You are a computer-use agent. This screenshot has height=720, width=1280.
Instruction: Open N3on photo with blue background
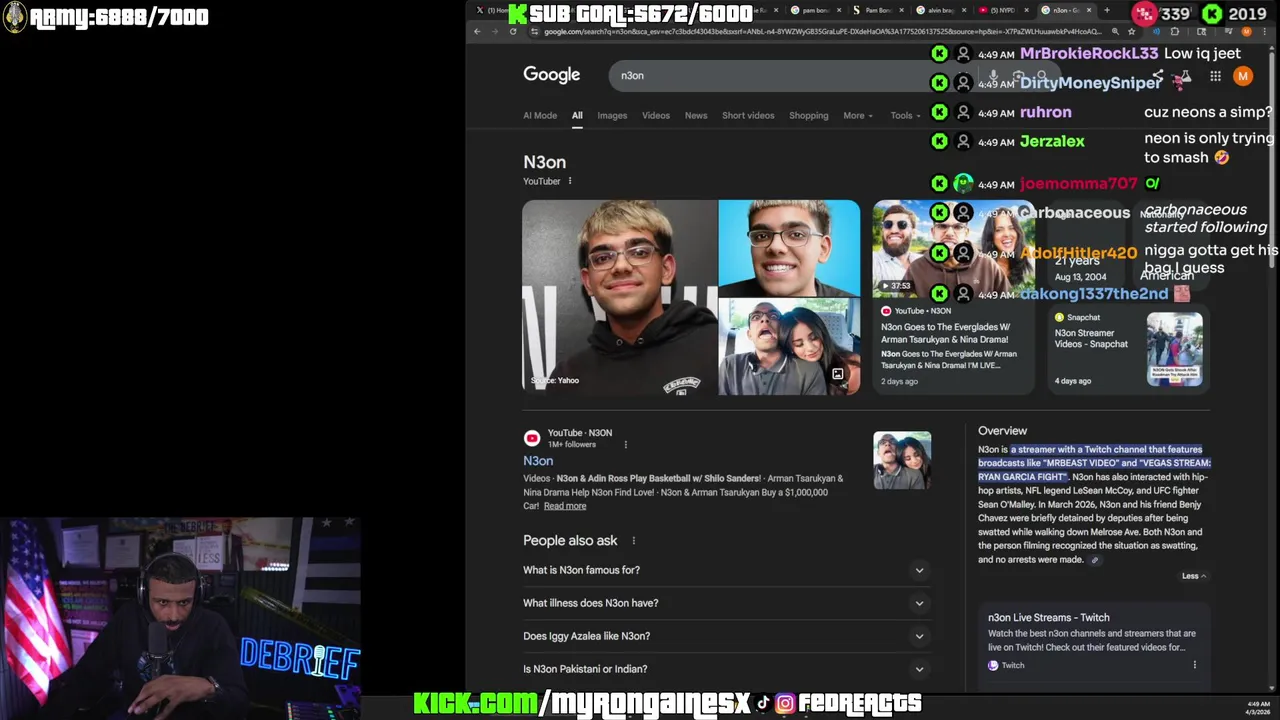click(789, 248)
